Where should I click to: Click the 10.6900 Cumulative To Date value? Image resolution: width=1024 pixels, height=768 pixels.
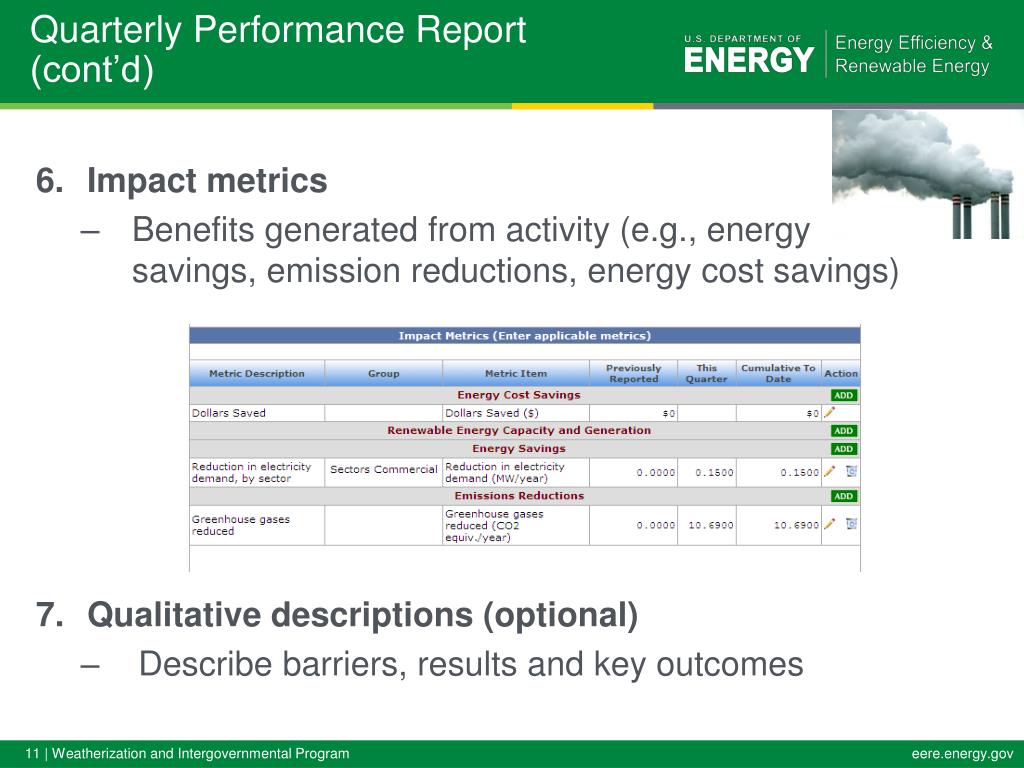click(x=796, y=525)
